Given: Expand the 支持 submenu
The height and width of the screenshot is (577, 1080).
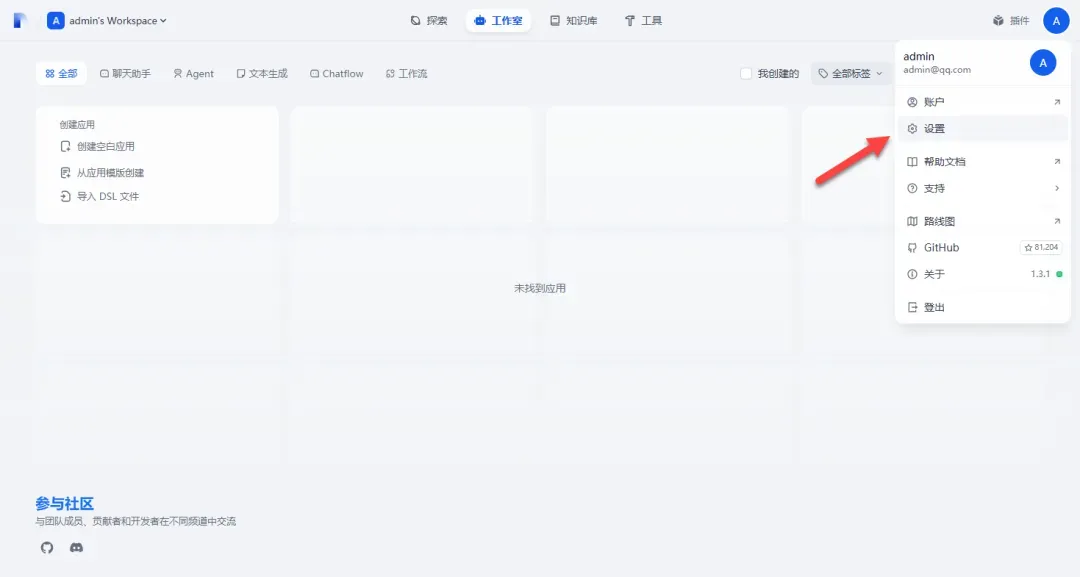Looking at the screenshot, I should pos(982,188).
